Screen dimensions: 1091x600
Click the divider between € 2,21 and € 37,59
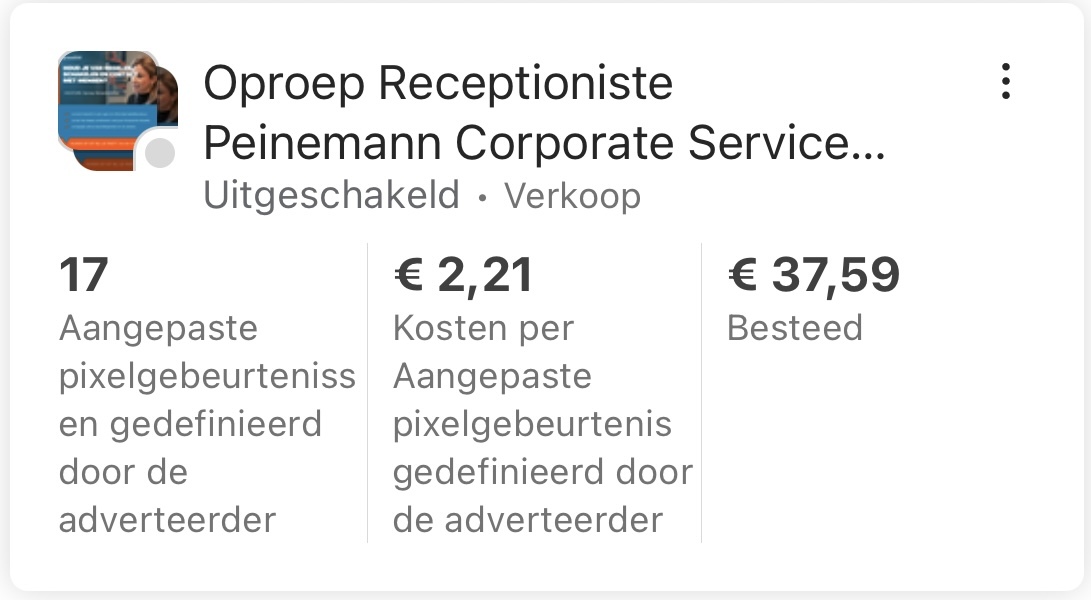click(x=702, y=392)
